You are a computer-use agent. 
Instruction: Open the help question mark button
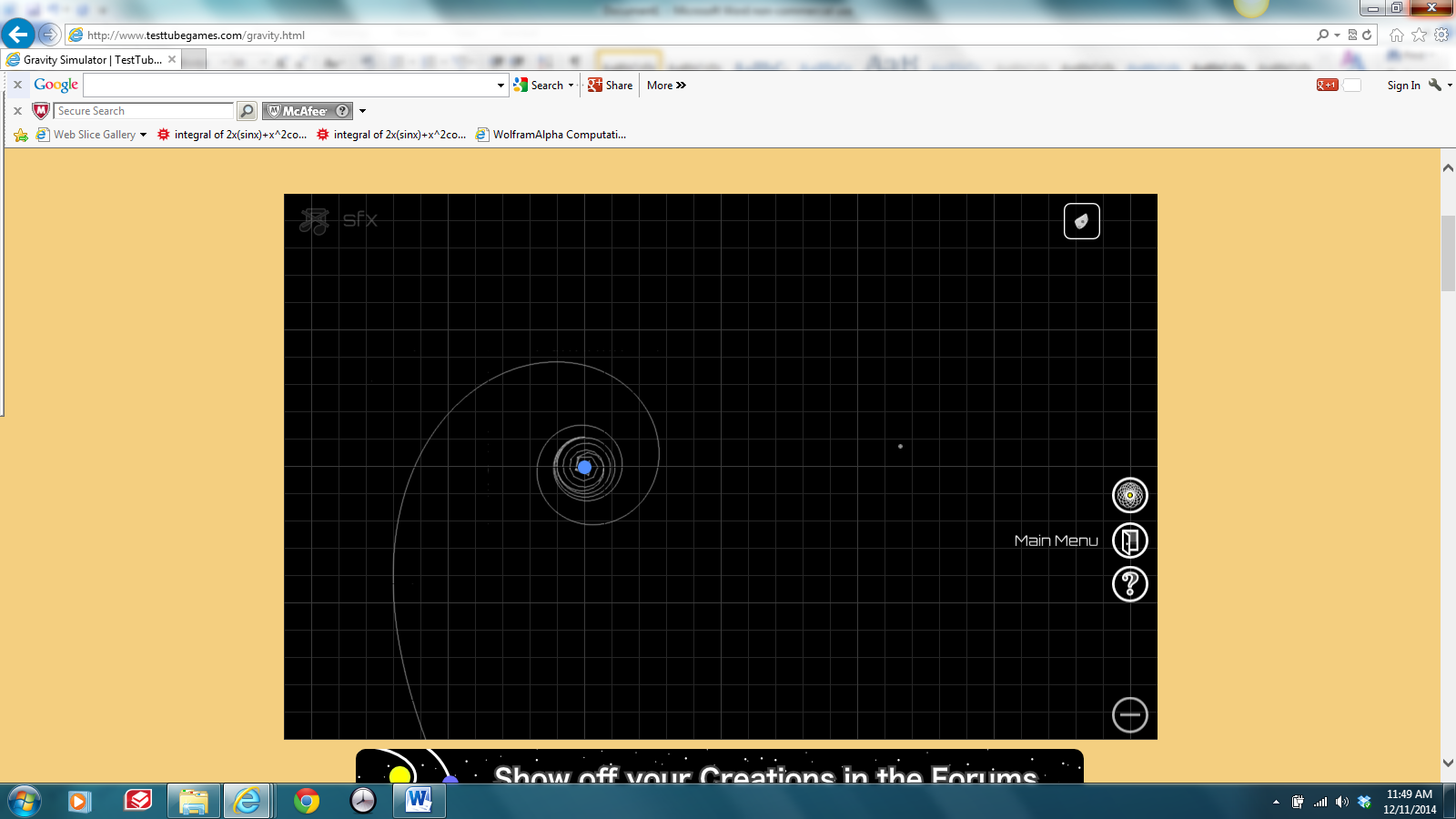click(1130, 584)
